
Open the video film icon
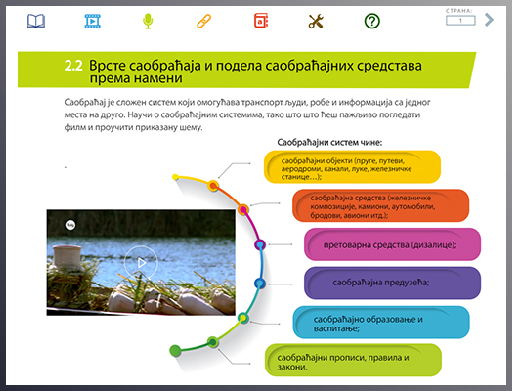[92, 21]
